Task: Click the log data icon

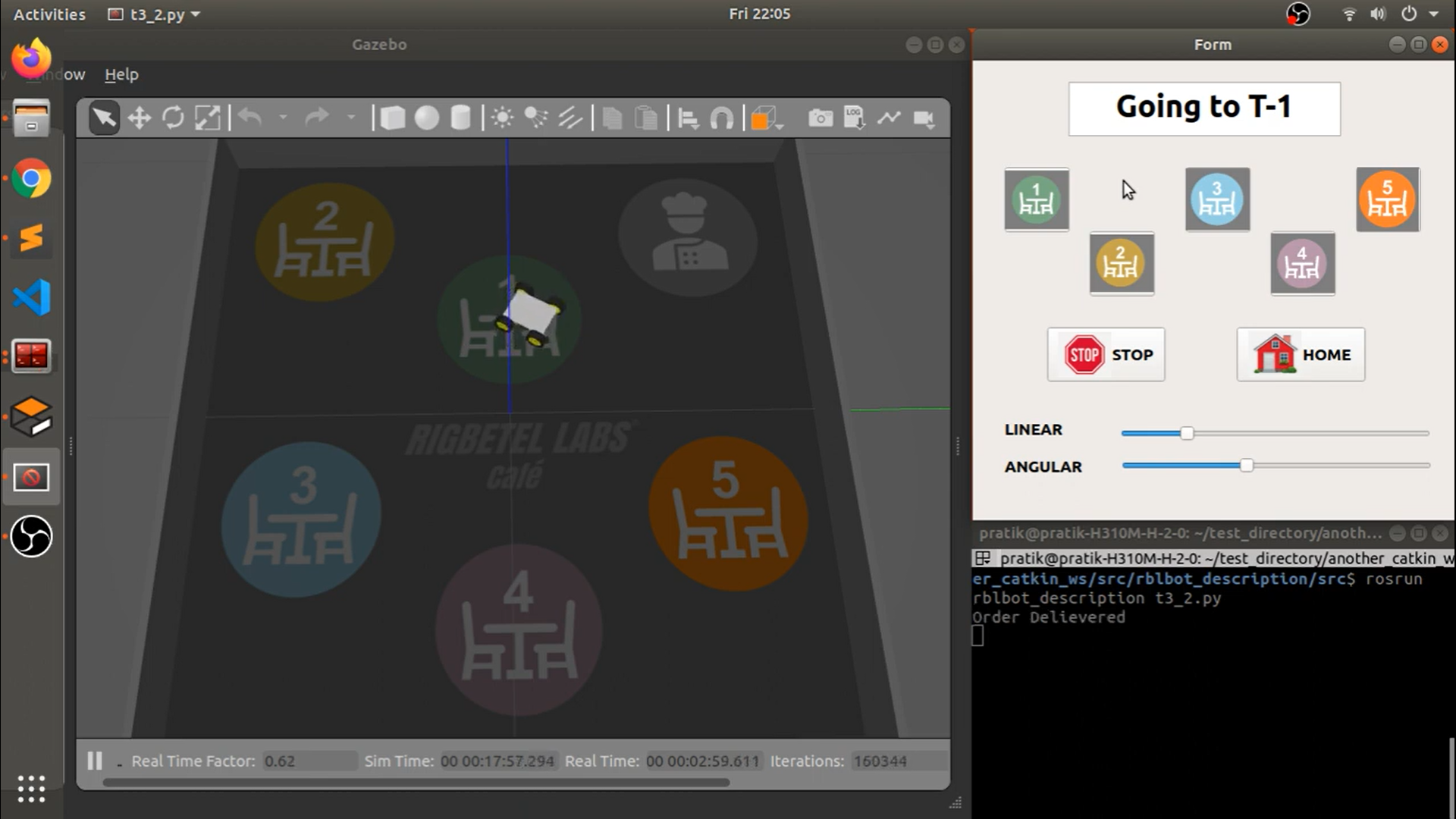Action: 854,118
